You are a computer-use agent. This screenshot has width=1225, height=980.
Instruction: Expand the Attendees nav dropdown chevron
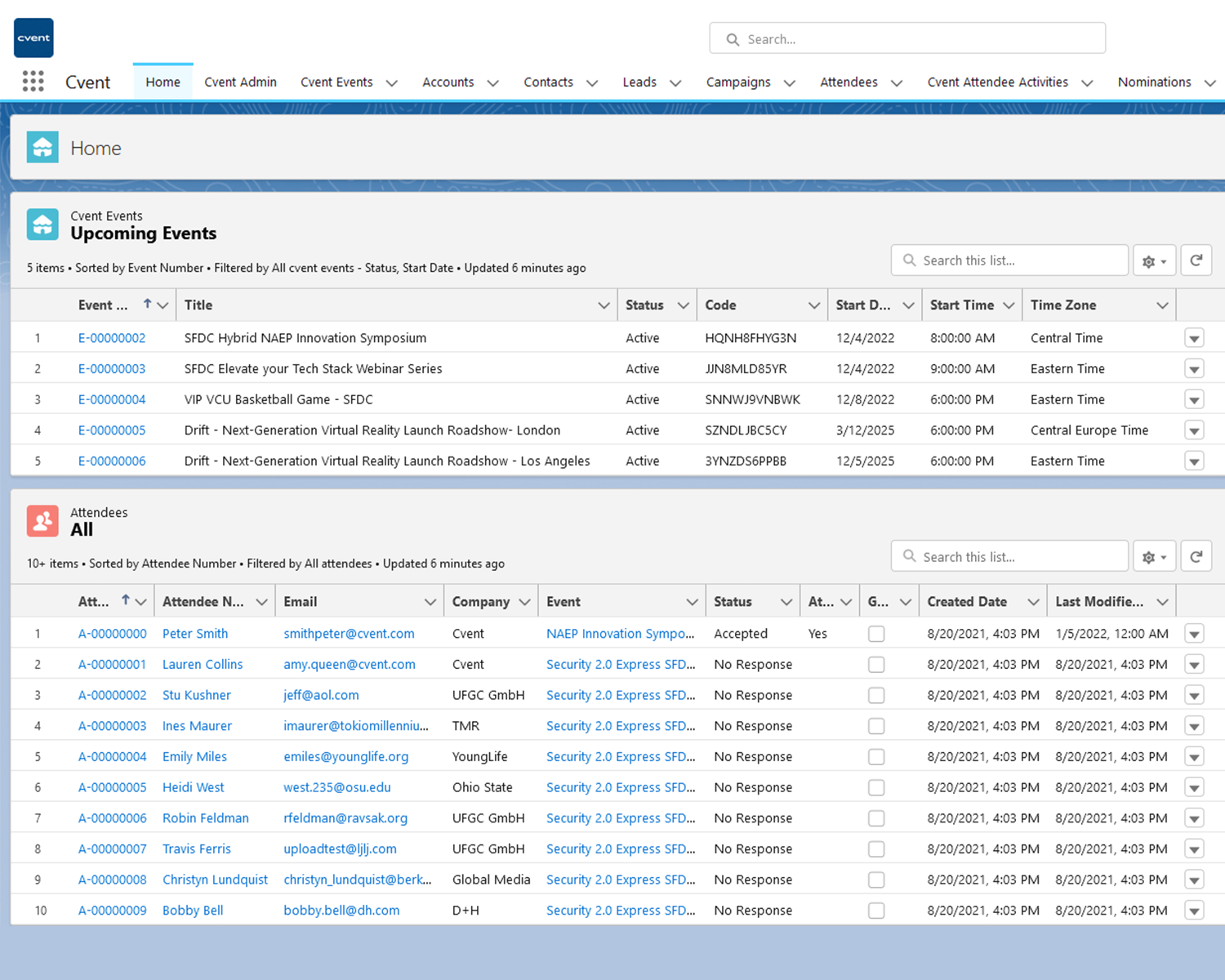pos(897,82)
